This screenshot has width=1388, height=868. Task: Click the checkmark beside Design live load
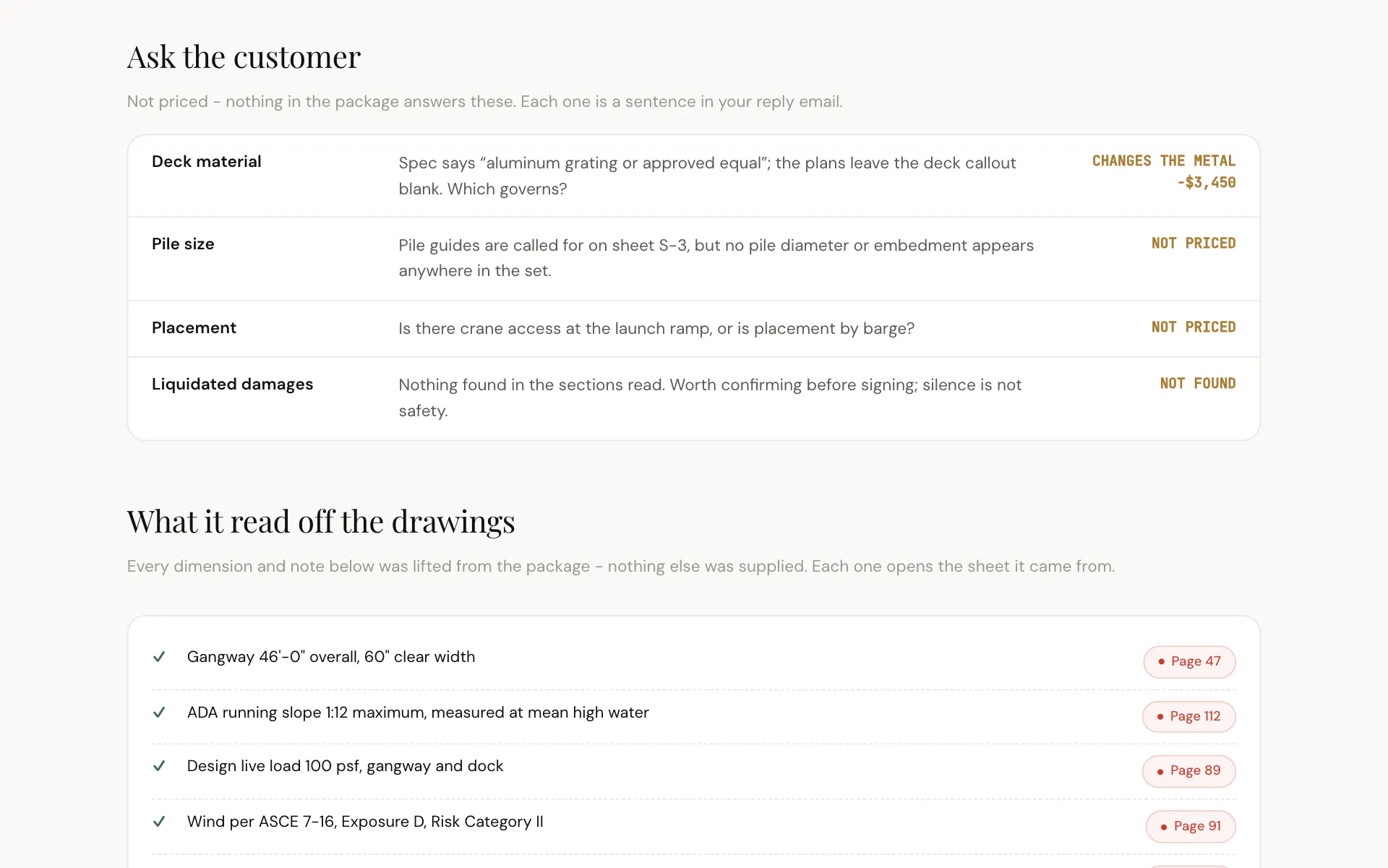click(x=159, y=766)
